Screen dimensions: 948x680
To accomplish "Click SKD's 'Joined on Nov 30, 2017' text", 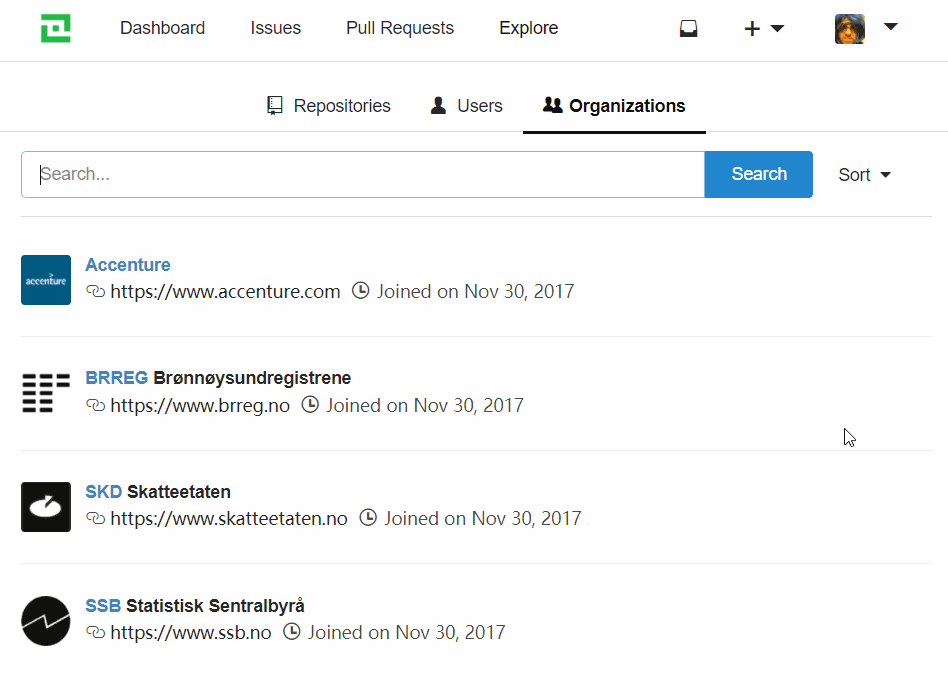I will (483, 519).
